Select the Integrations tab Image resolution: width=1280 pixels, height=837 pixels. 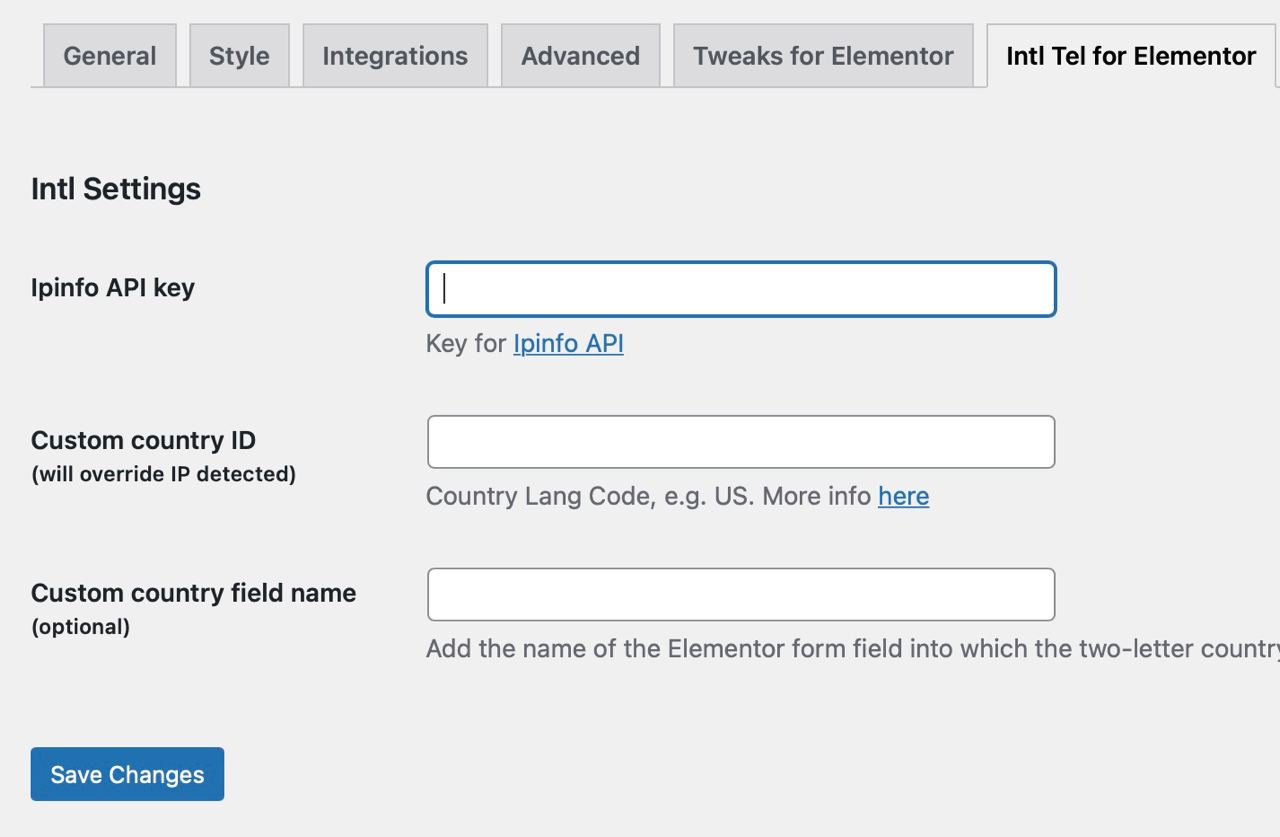395,56
